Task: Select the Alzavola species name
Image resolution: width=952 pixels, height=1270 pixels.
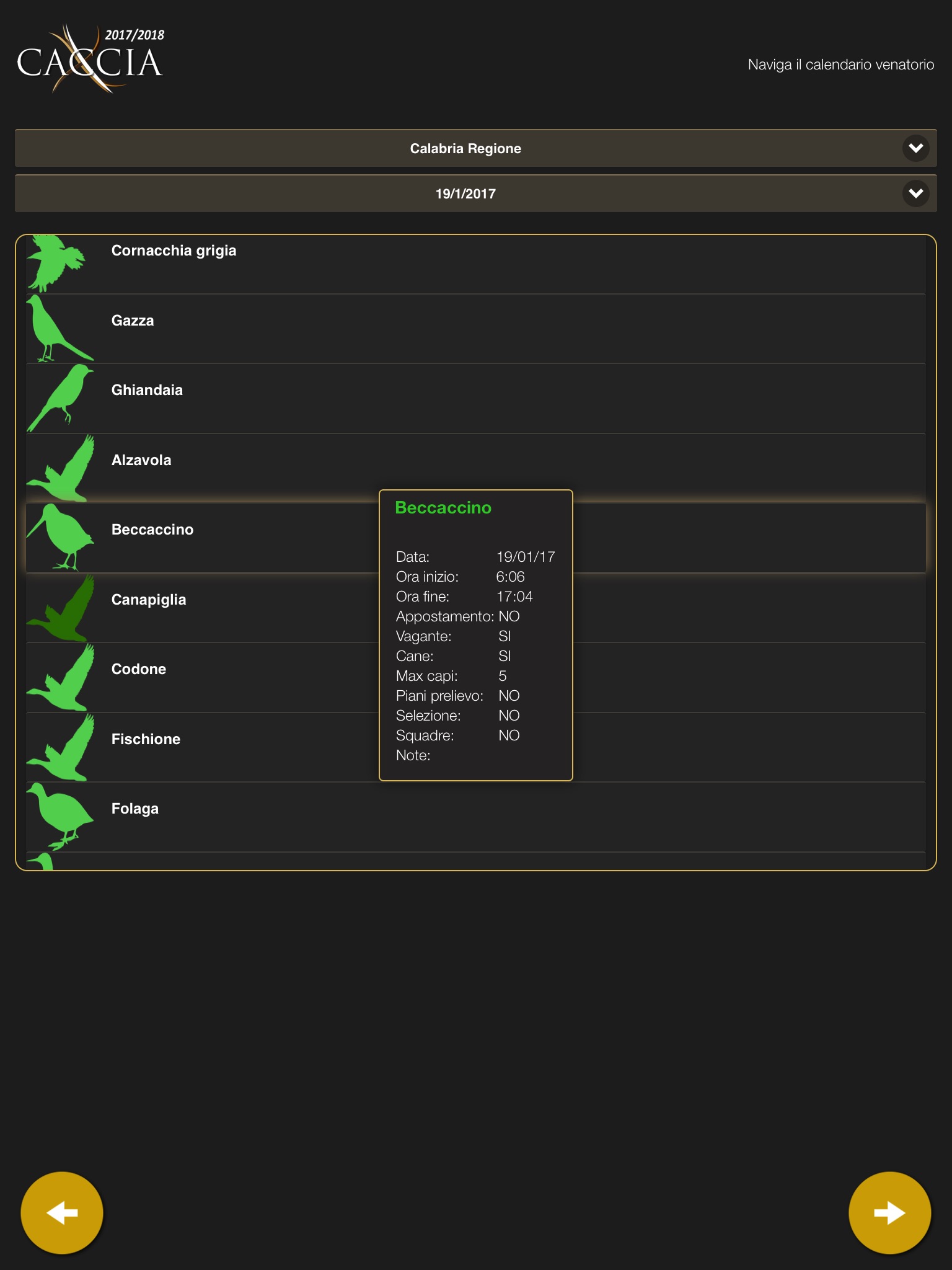Action: pyautogui.click(x=141, y=460)
